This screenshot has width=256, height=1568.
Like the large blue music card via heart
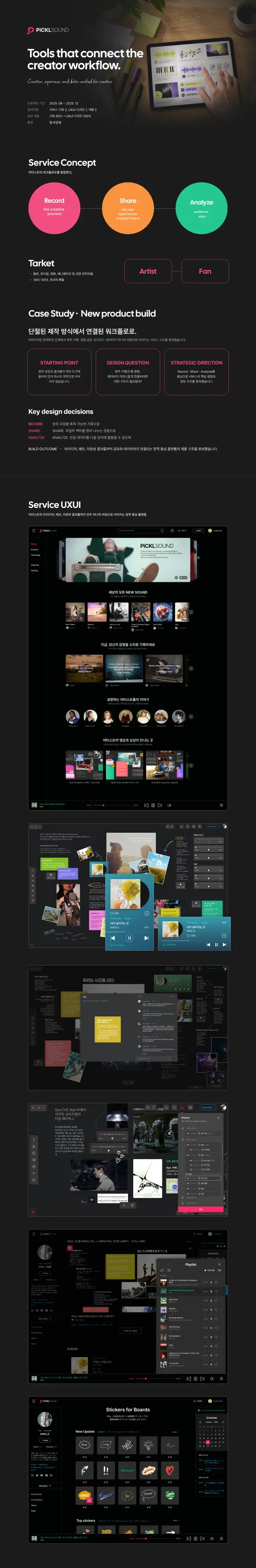pos(112,913)
